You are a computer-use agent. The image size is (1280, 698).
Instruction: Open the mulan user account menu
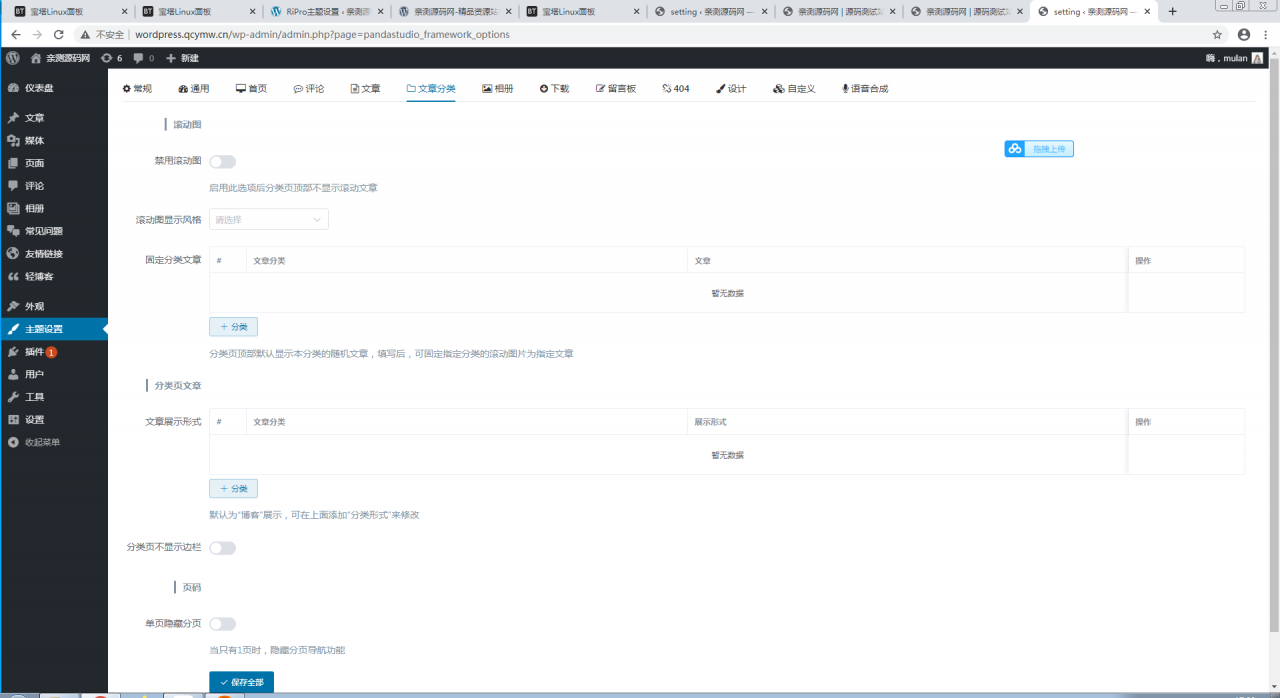[1235, 58]
